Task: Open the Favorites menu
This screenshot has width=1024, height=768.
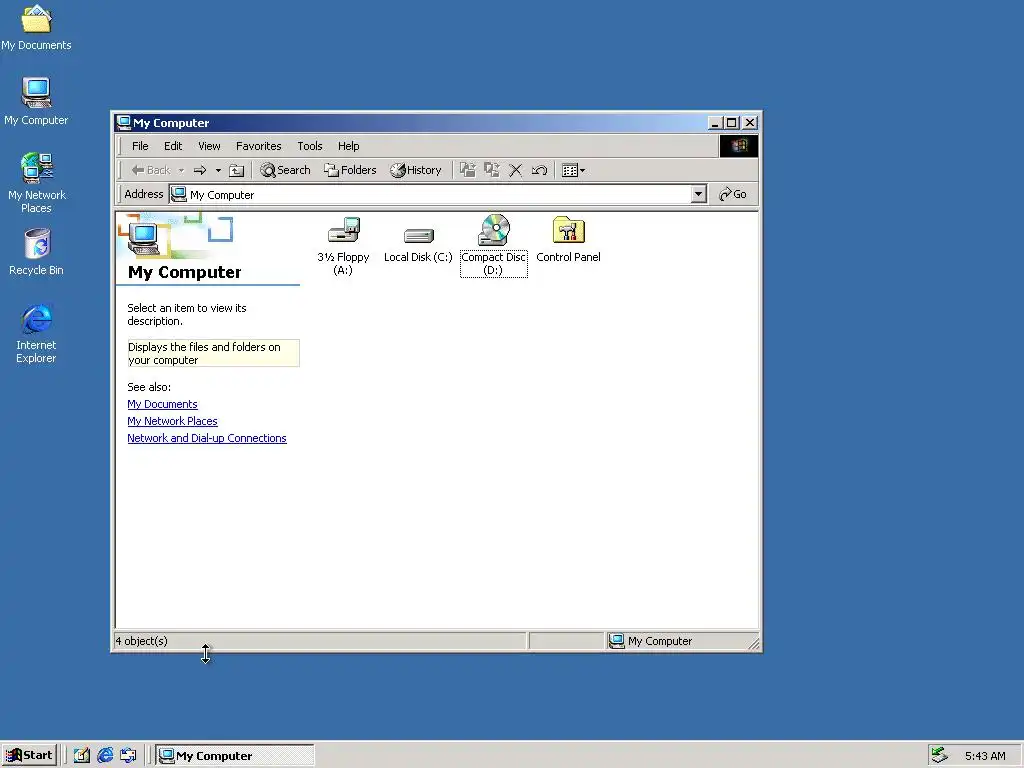Action: coord(259,146)
